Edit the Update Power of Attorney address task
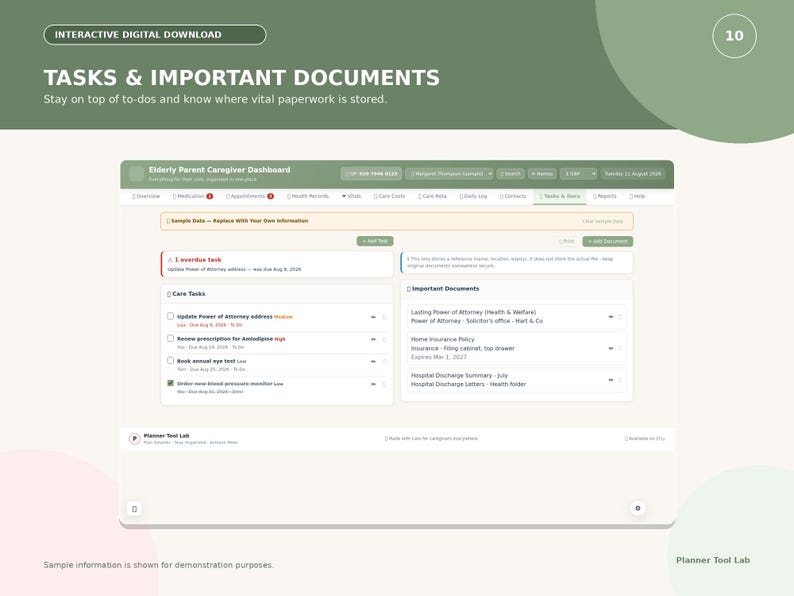 click(x=373, y=317)
